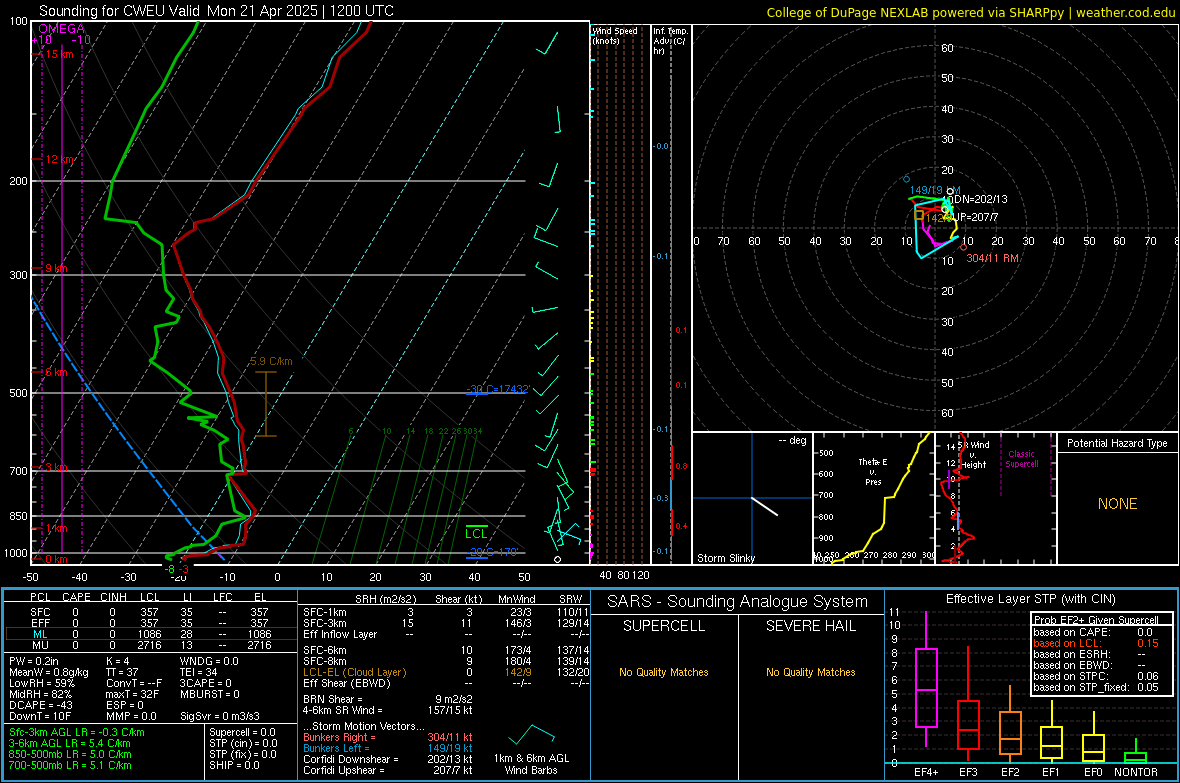Select the highlighted 'ML' parcel row
Image resolution: width=1180 pixels, height=783 pixels.
151,634
